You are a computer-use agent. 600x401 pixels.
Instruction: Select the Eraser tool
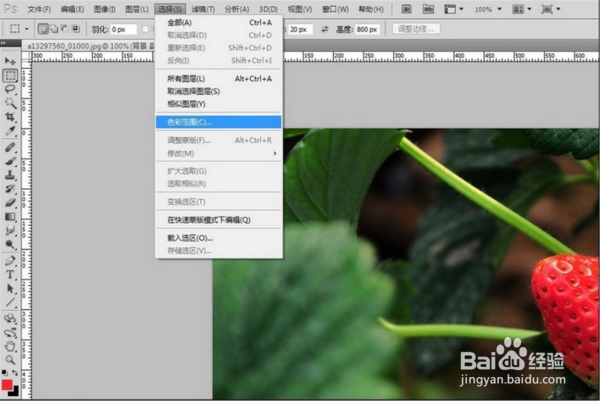(x=10, y=202)
